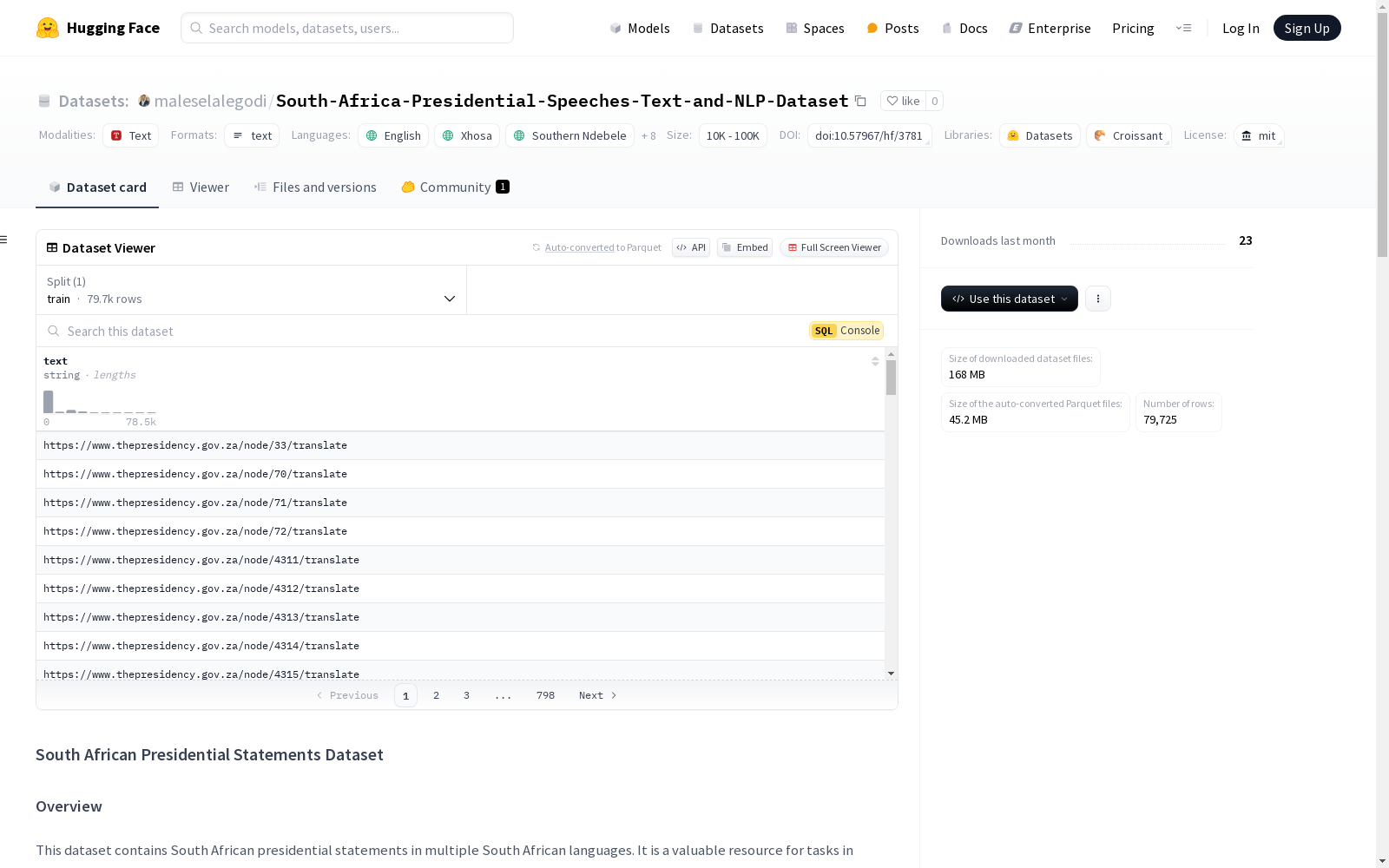
Task: Expand the +8 more languages tag
Action: pos(648,135)
